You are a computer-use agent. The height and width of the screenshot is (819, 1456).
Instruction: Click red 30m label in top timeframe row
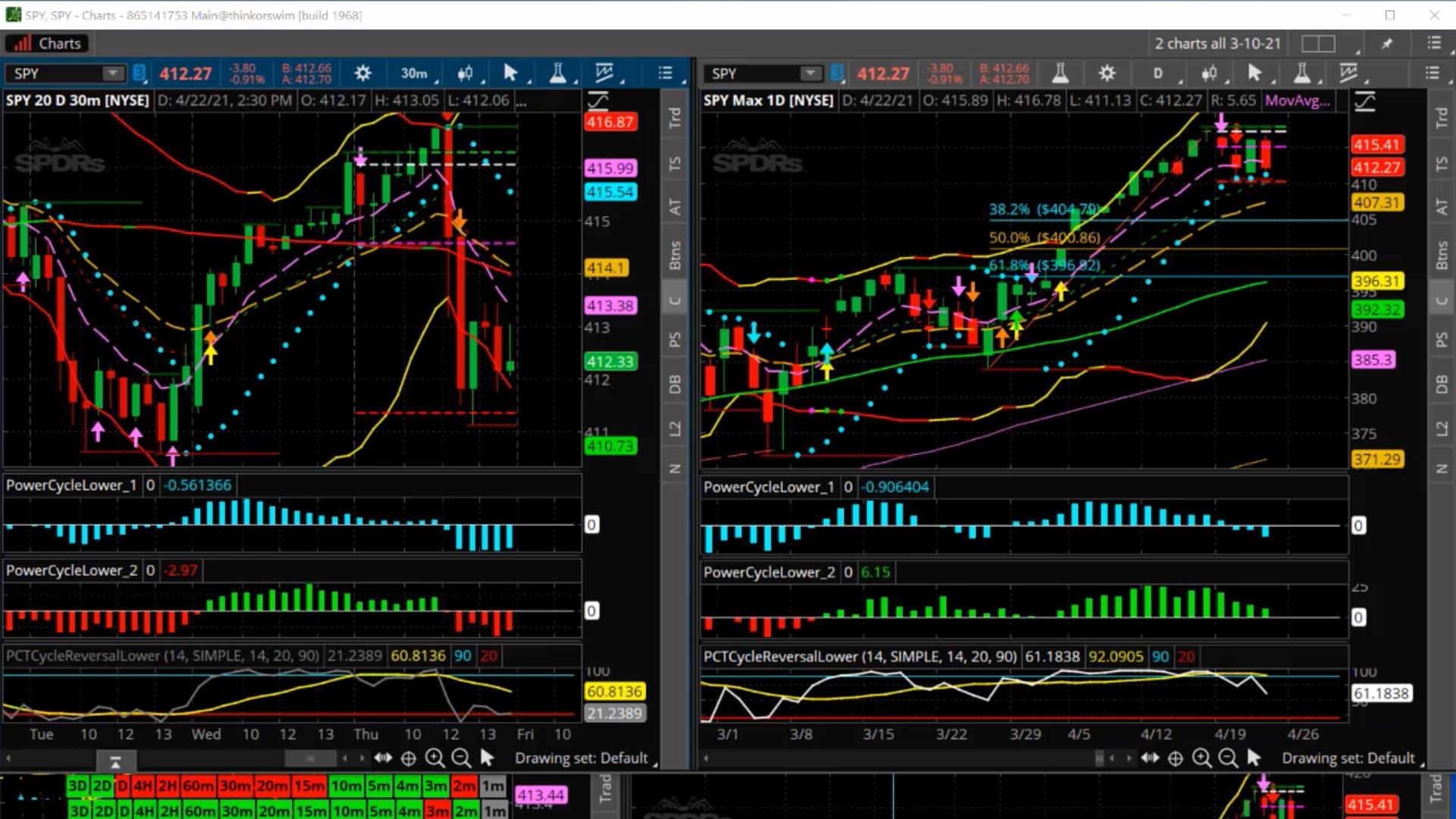(x=235, y=786)
